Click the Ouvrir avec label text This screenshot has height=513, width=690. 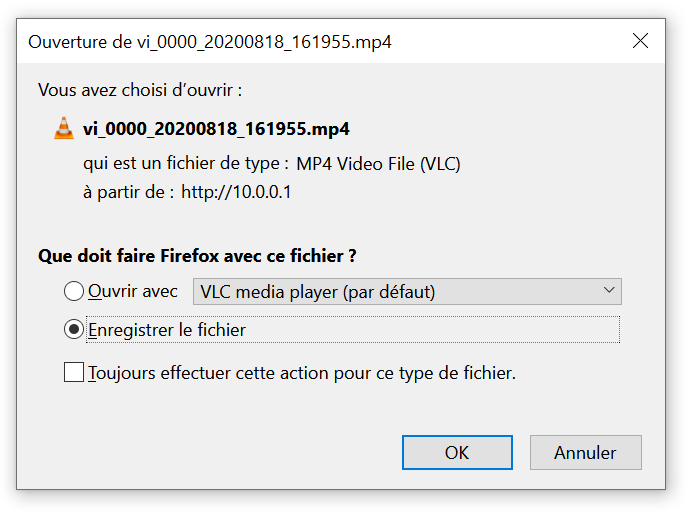[x=133, y=291]
